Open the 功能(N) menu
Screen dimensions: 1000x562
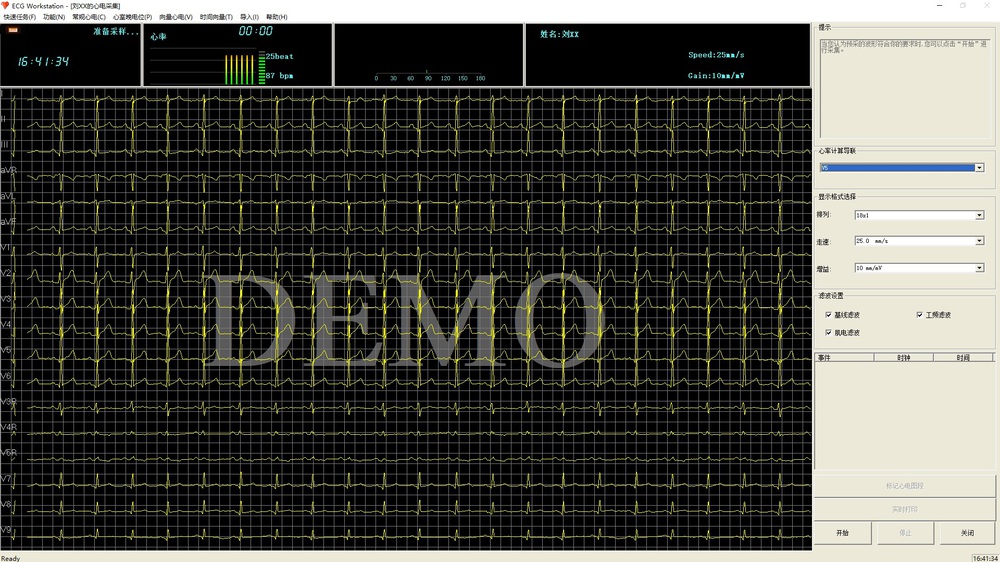[x=54, y=17]
